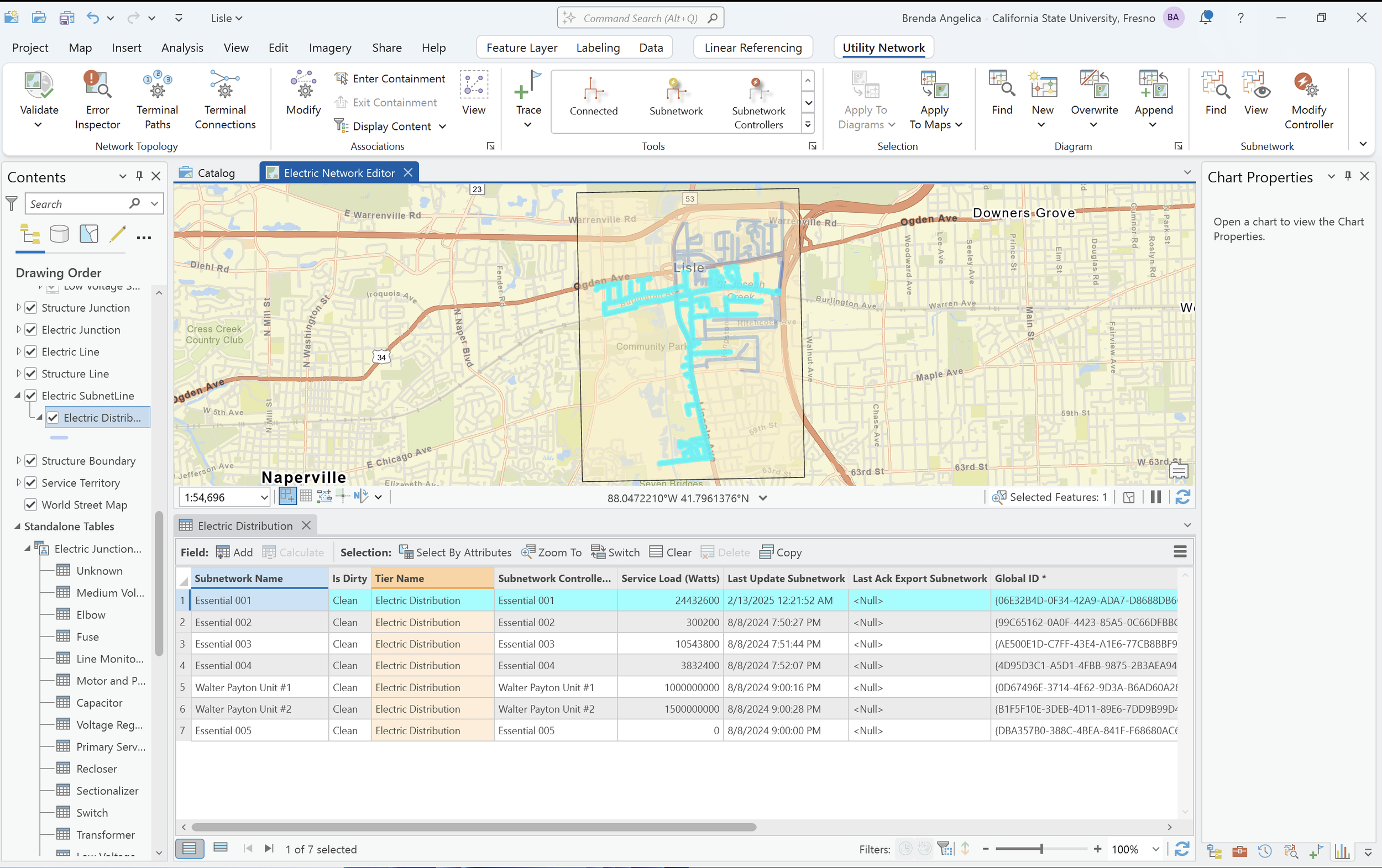
Task: Open the Modify Controller tool
Action: 1309,101
